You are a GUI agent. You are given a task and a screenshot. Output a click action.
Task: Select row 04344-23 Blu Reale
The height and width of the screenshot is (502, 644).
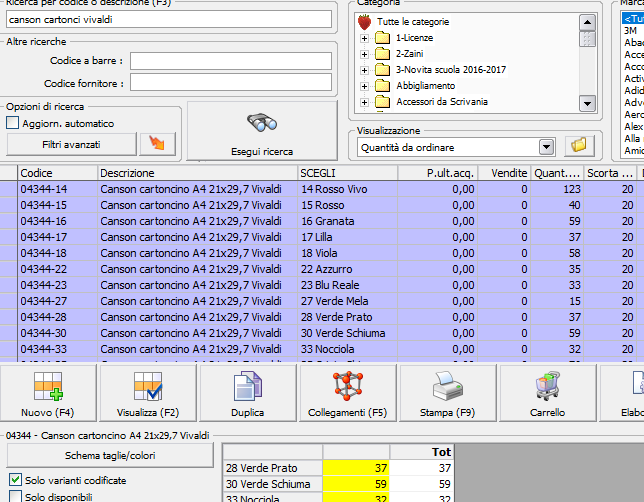(322, 285)
